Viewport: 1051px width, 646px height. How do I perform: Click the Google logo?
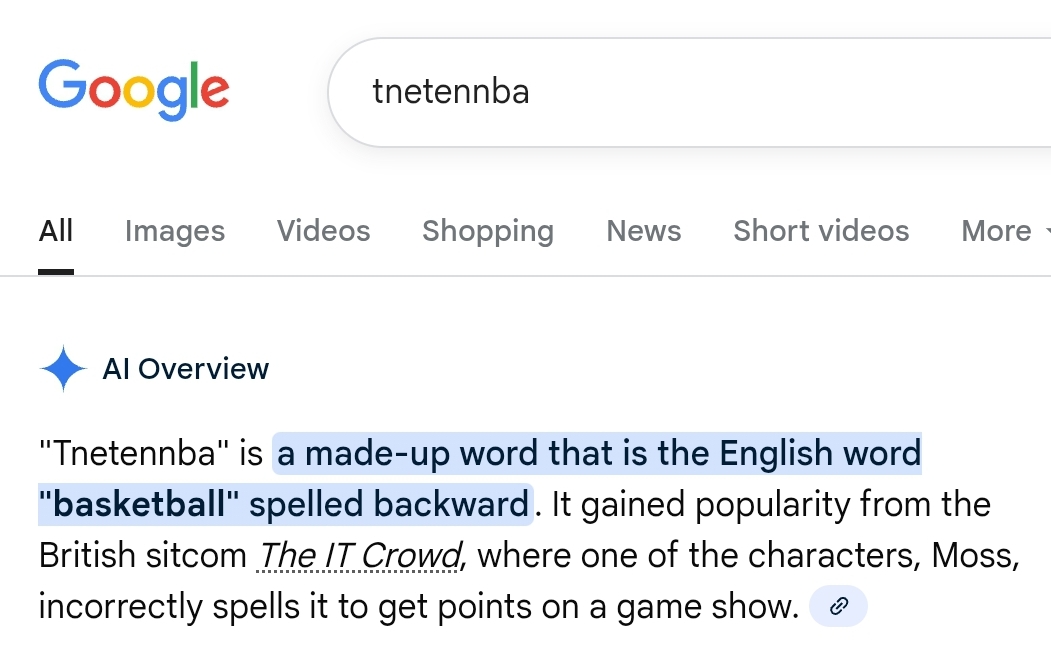coord(134,88)
